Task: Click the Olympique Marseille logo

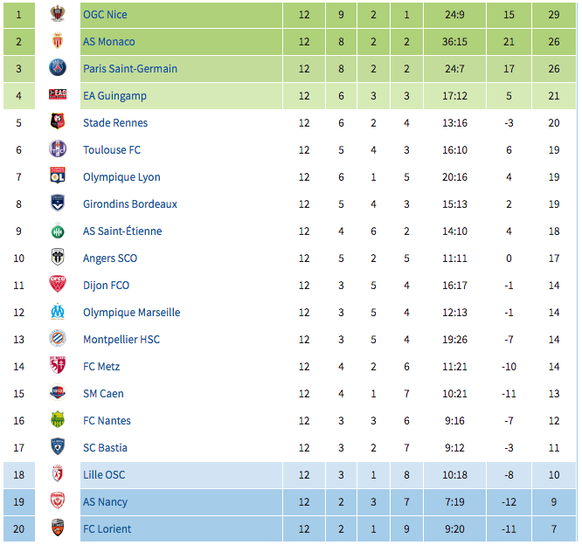Action: [x=58, y=312]
